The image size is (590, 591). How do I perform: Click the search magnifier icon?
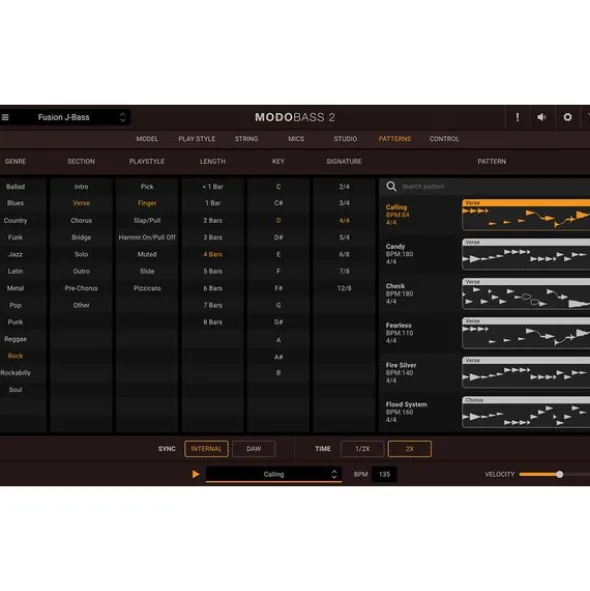pyautogui.click(x=391, y=186)
